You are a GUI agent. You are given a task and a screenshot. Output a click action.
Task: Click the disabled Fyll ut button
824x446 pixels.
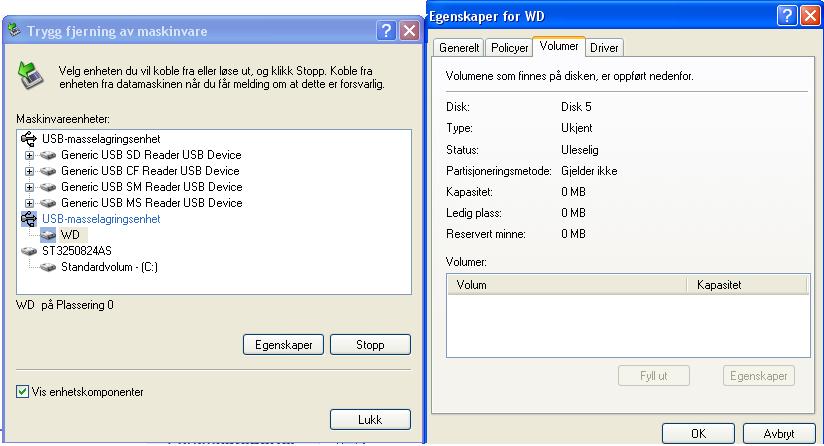[654, 376]
